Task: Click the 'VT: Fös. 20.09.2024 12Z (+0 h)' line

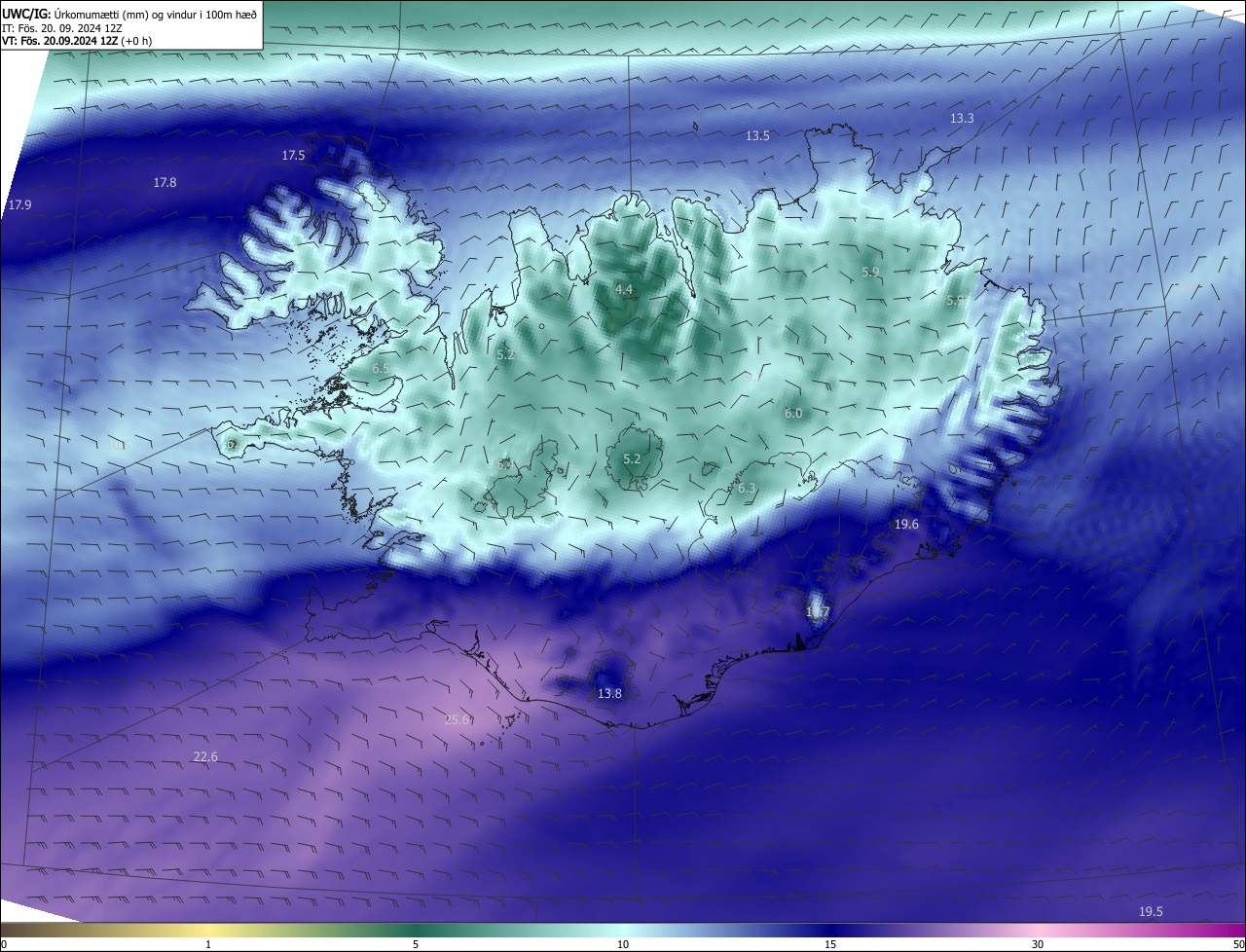Action: 78,41
